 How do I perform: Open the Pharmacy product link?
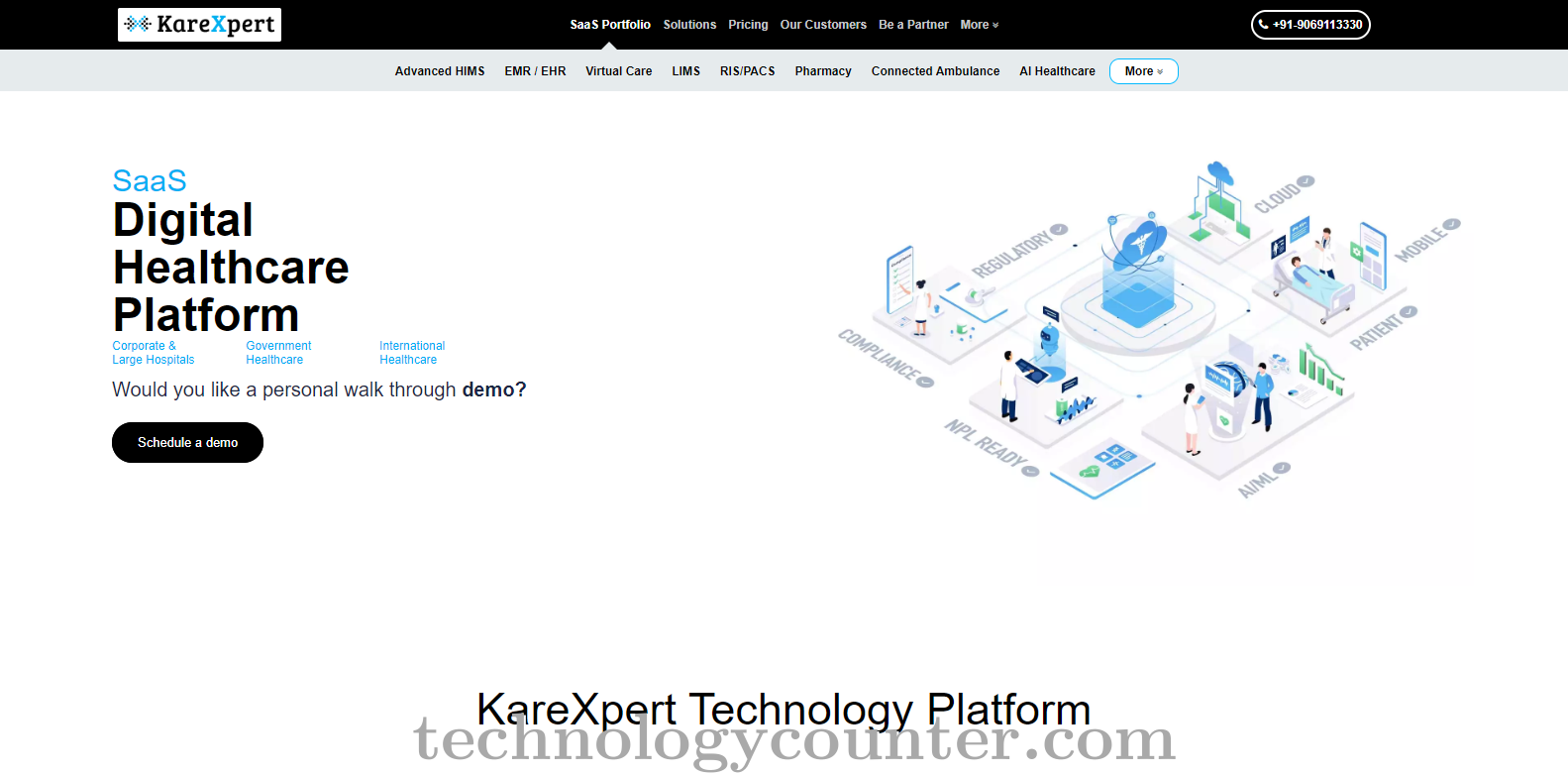(x=823, y=71)
